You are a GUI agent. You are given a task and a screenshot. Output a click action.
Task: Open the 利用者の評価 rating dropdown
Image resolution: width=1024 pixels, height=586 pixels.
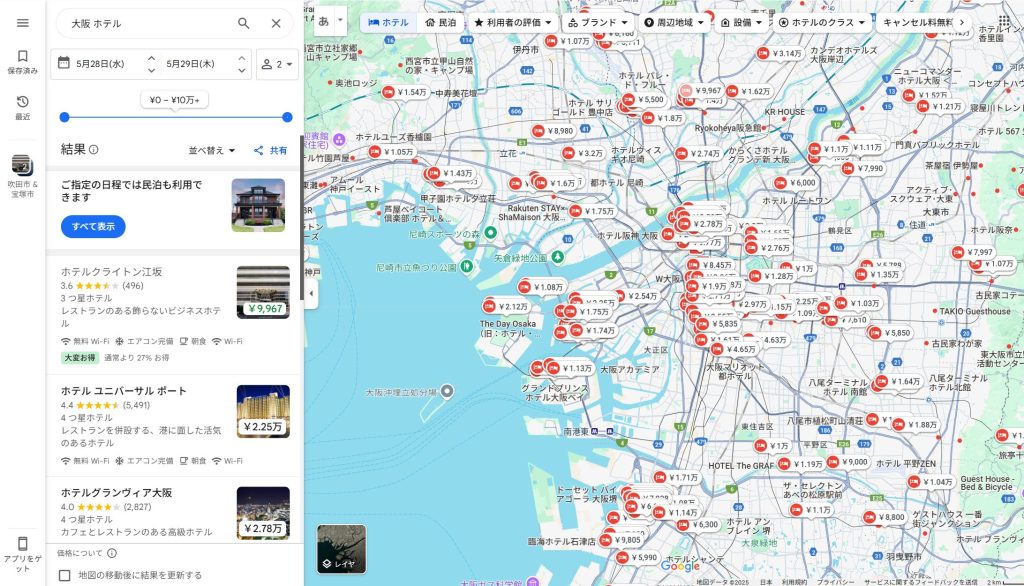(x=513, y=22)
